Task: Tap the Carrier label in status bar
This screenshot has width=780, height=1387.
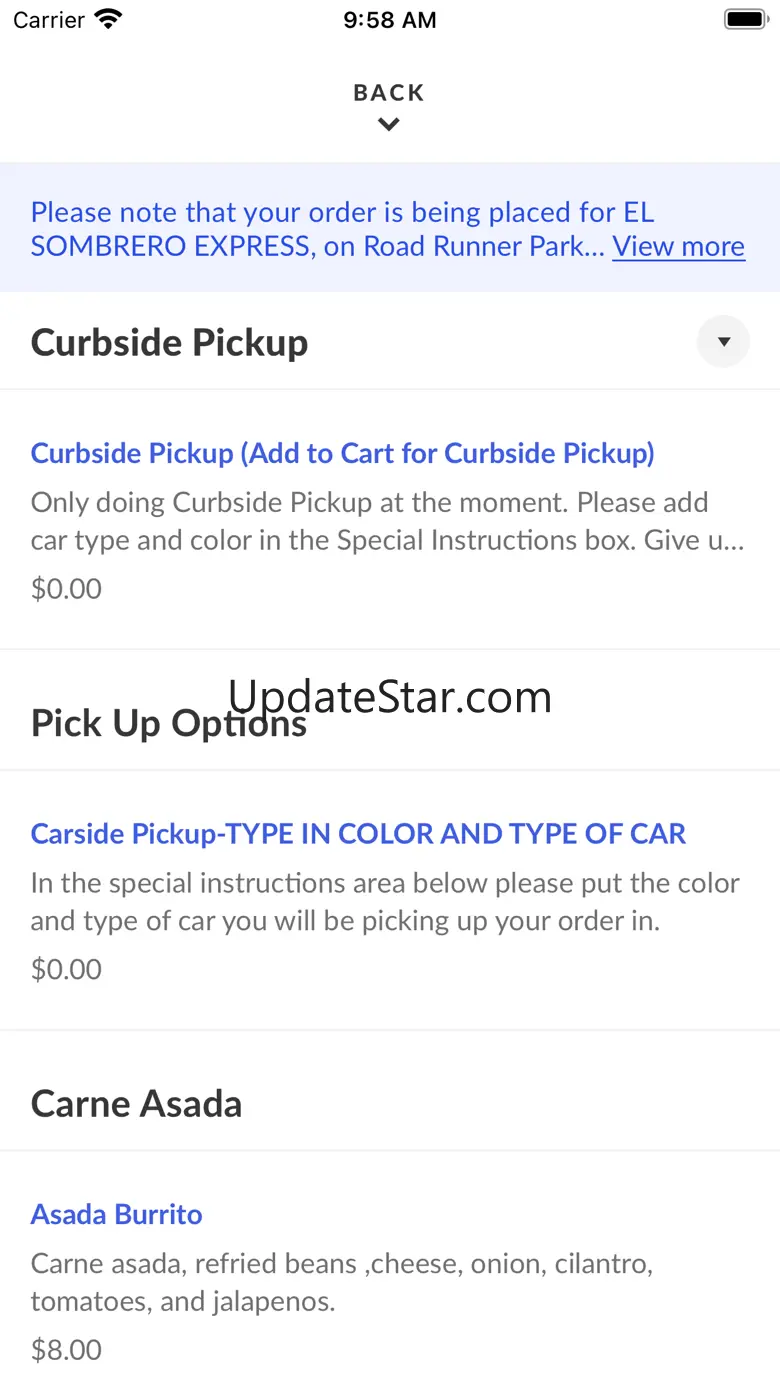Action: (x=49, y=20)
